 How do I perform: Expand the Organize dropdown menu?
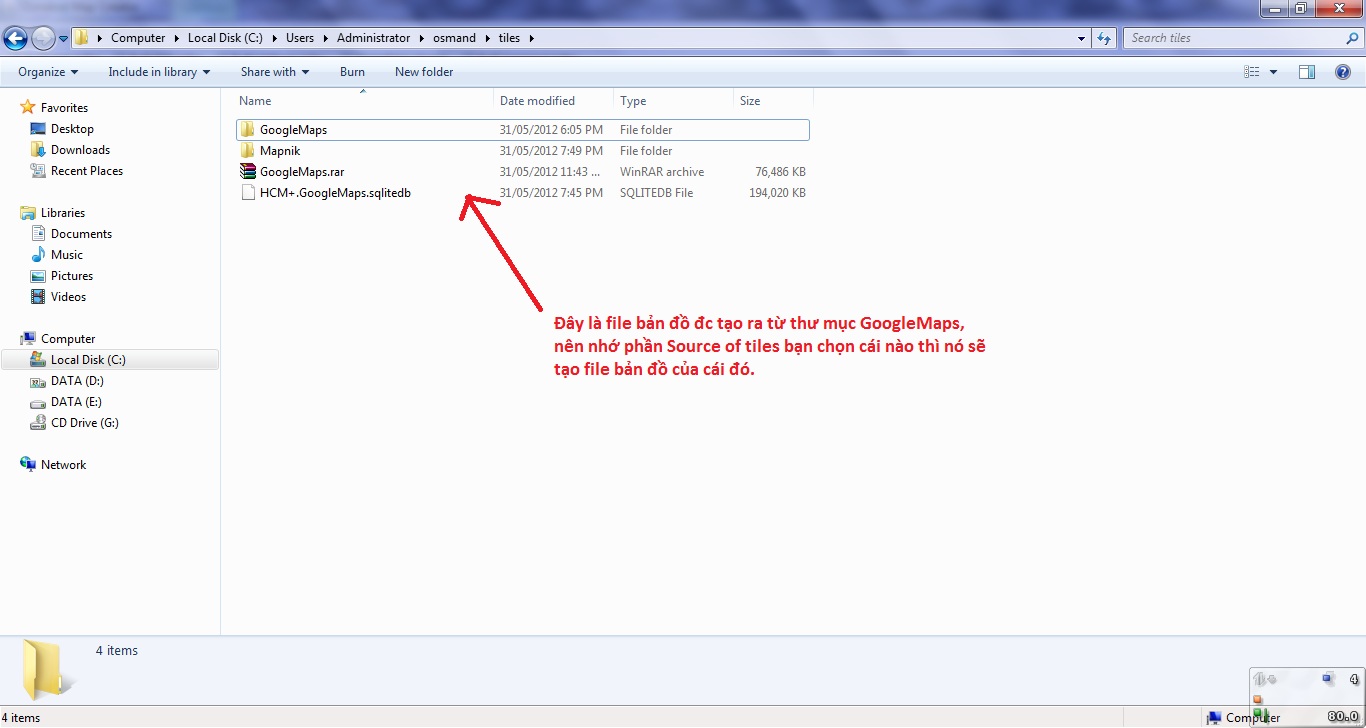47,72
